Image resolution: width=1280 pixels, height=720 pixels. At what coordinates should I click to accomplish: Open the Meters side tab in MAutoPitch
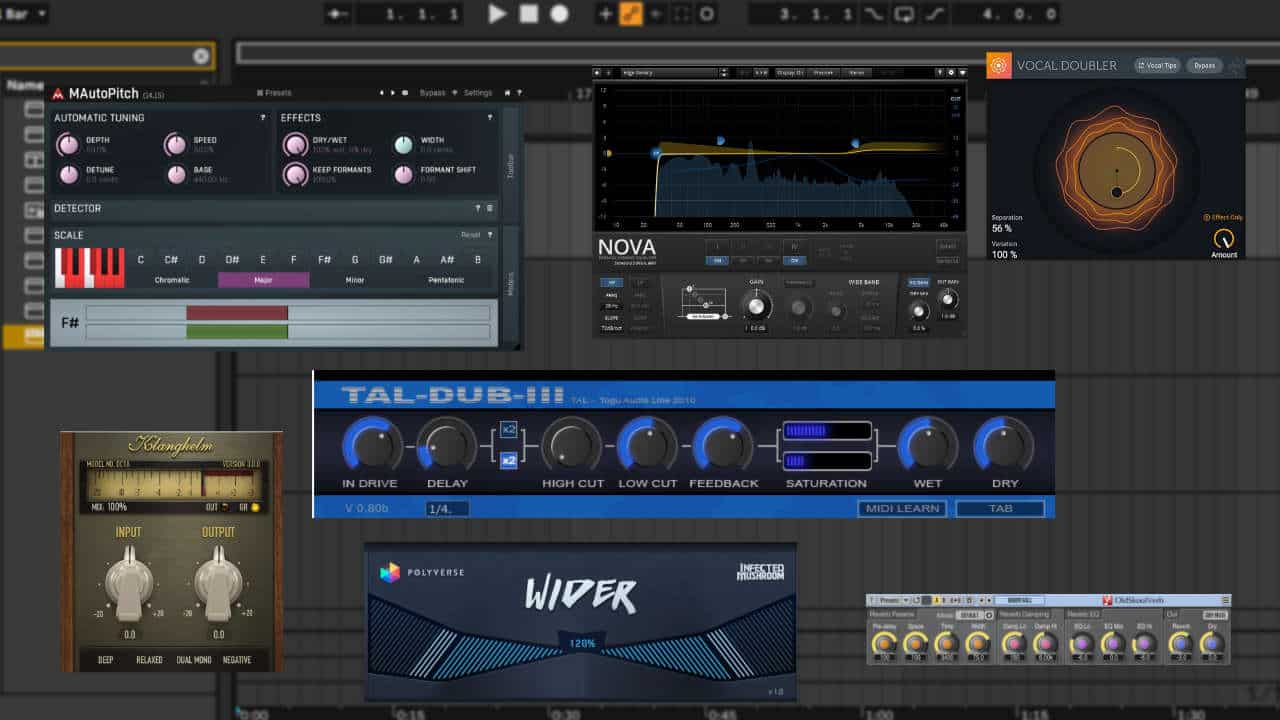tap(511, 285)
